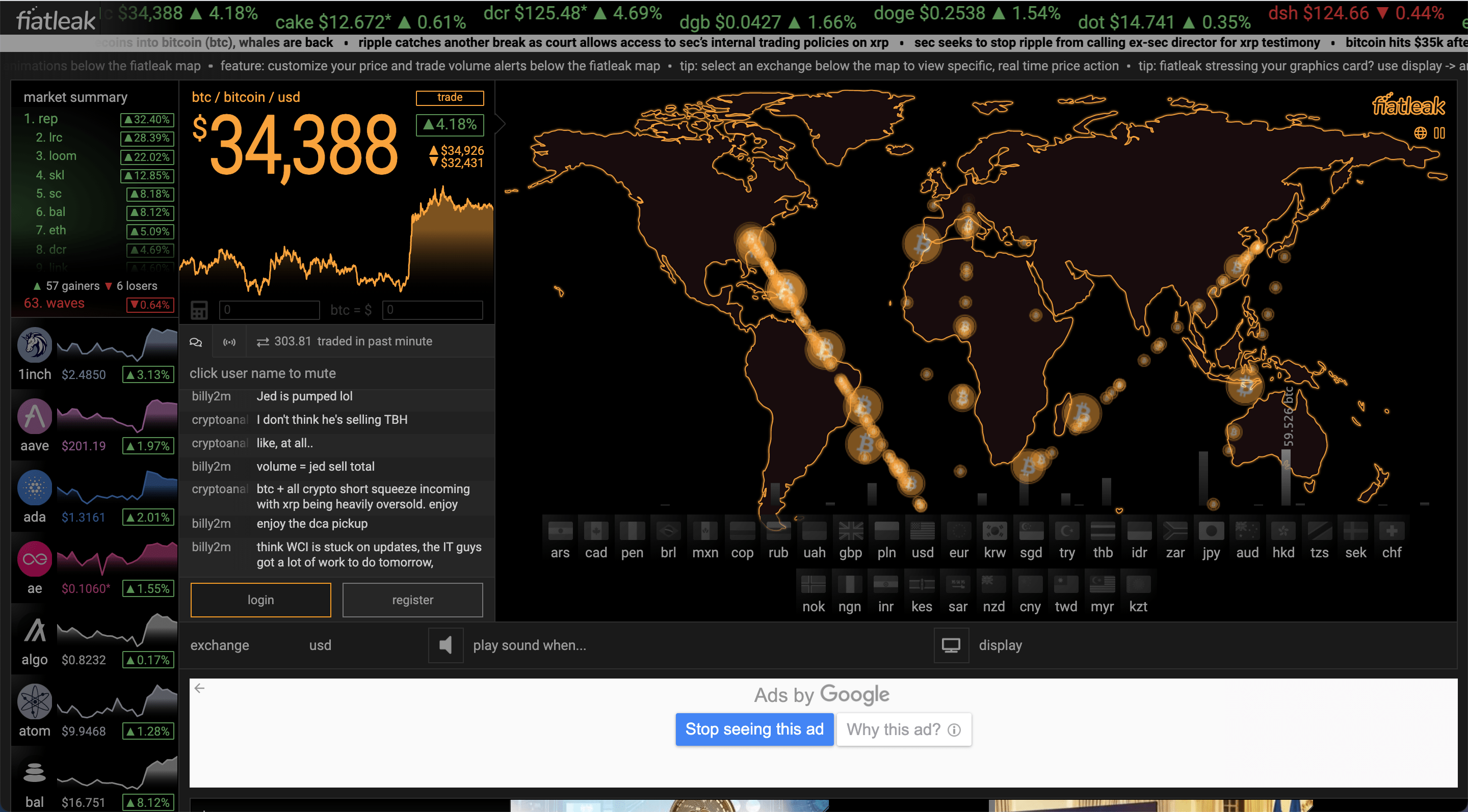Click the calculator icon under the chart
Viewport: 1468px width, 812px height.
click(199, 310)
